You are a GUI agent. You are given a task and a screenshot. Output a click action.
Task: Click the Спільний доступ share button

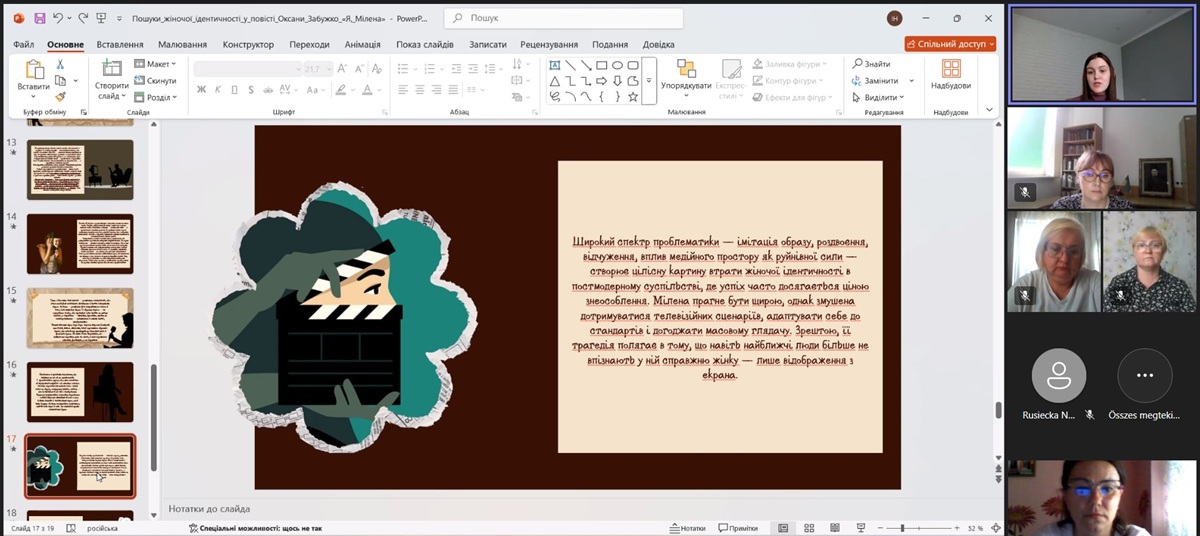click(950, 44)
